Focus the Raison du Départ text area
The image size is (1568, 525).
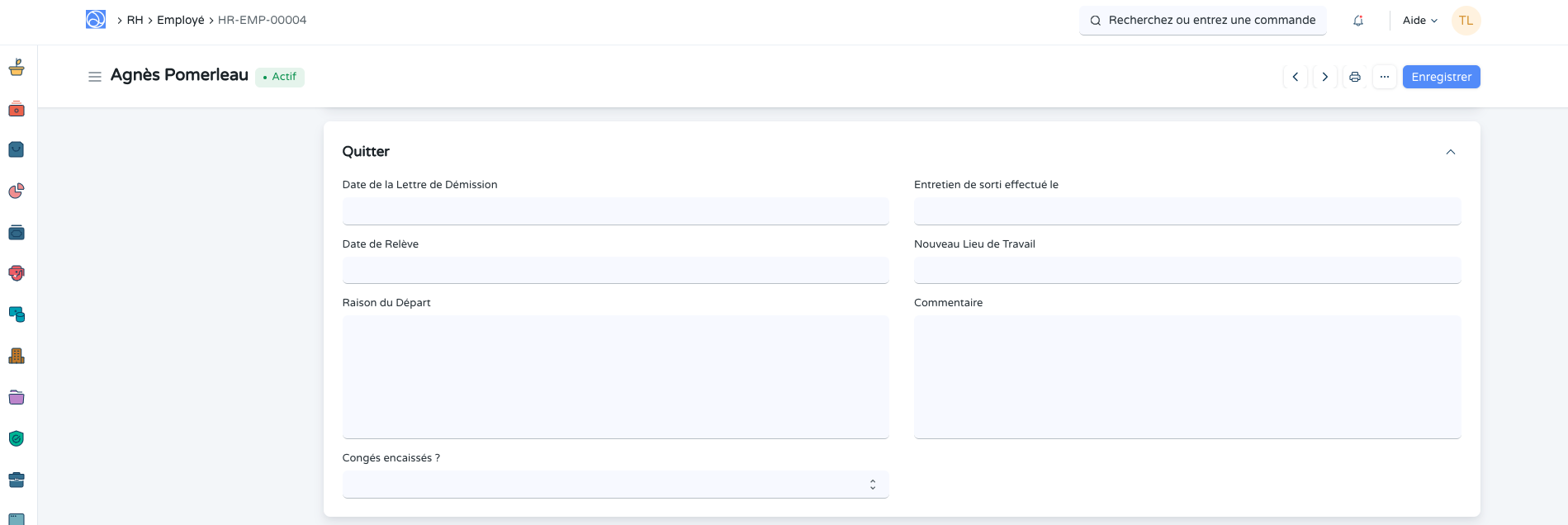point(615,376)
